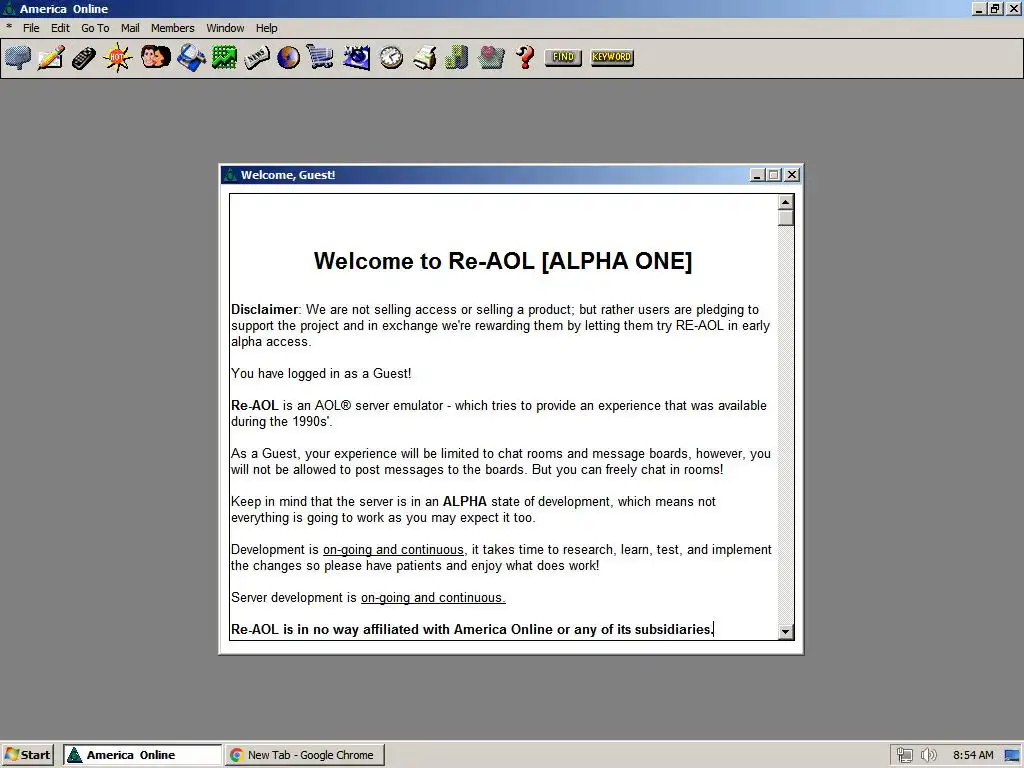Open the Channels remote control icon
The height and width of the screenshot is (768, 1024).
tap(84, 57)
